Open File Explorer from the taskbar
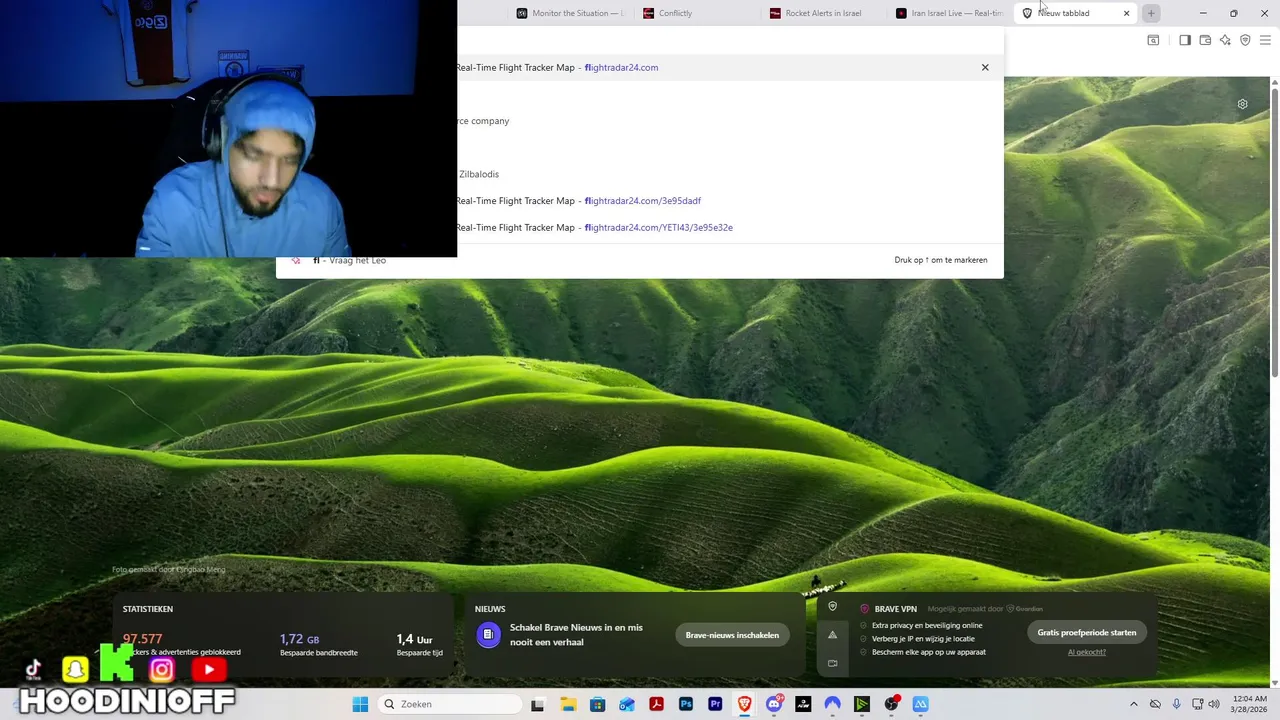The height and width of the screenshot is (720, 1280). pos(568,704)
